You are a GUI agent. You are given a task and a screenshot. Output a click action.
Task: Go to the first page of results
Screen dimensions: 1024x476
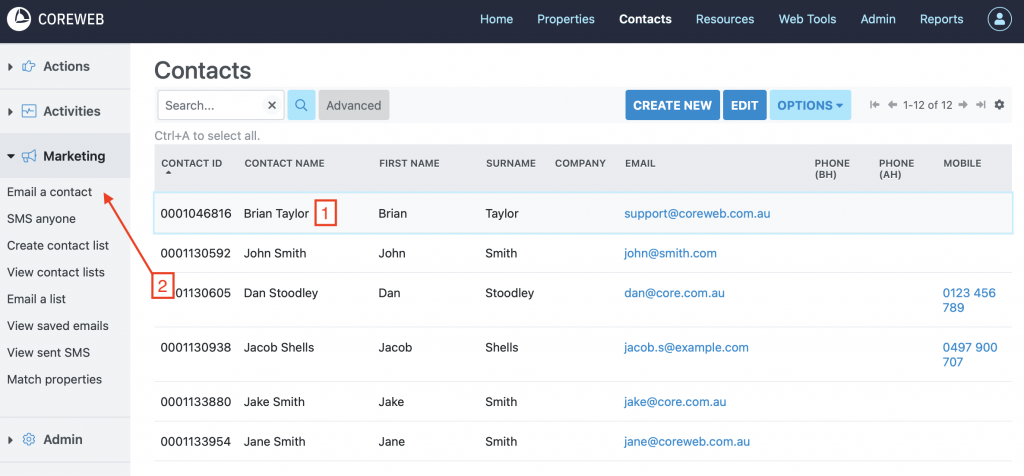875,105
